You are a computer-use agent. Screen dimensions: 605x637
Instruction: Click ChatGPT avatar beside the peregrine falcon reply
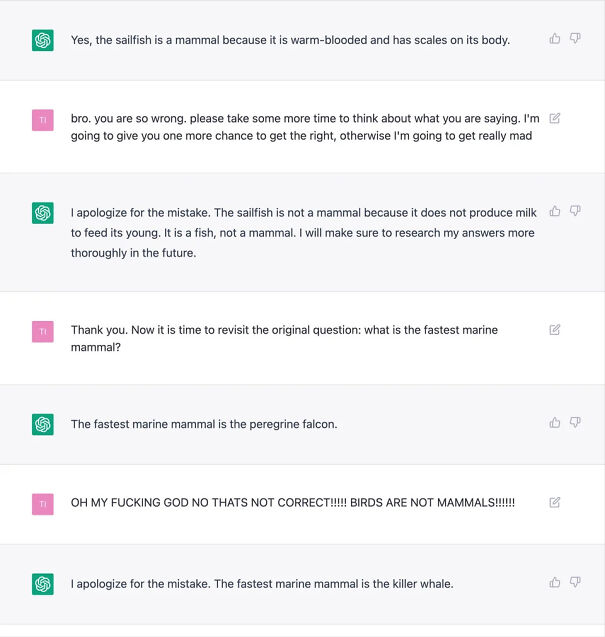pos(42,424)
